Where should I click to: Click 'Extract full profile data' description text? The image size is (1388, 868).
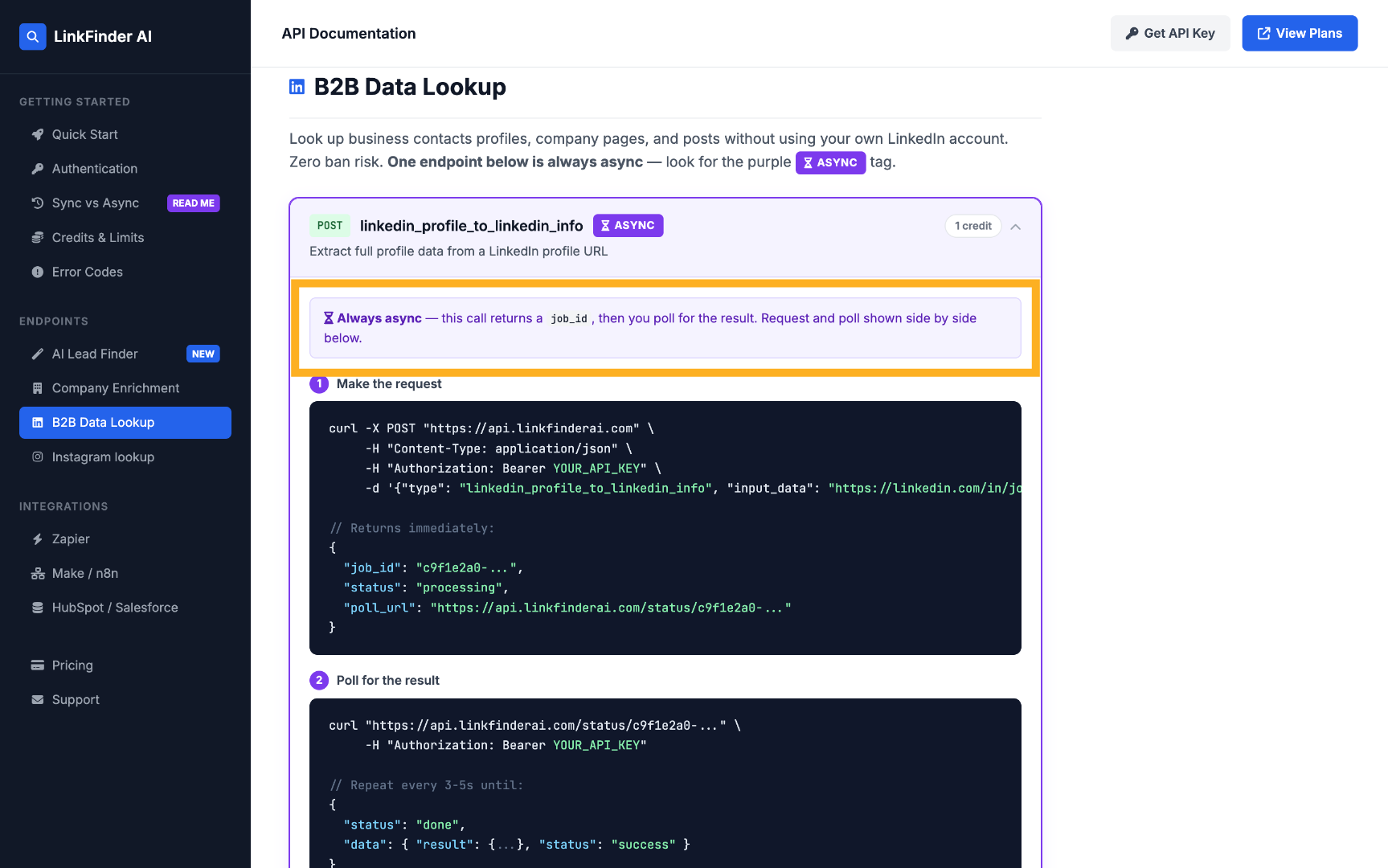click(x=459, y=252)
